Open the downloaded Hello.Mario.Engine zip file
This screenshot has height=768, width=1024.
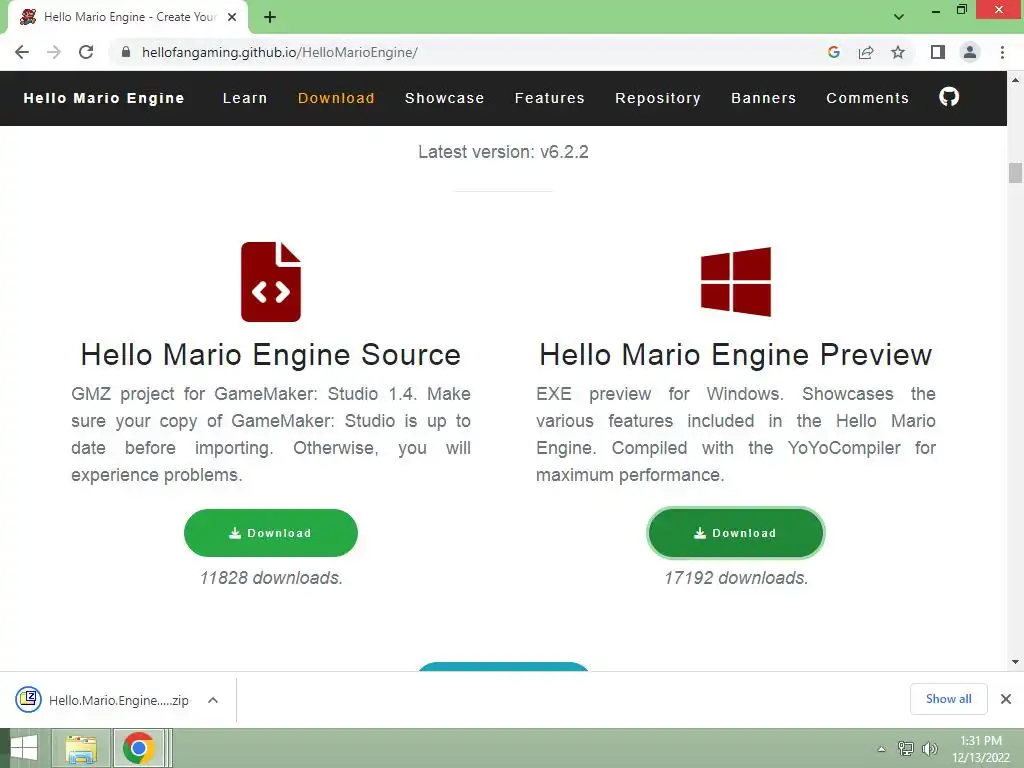[x=102, y=700]
